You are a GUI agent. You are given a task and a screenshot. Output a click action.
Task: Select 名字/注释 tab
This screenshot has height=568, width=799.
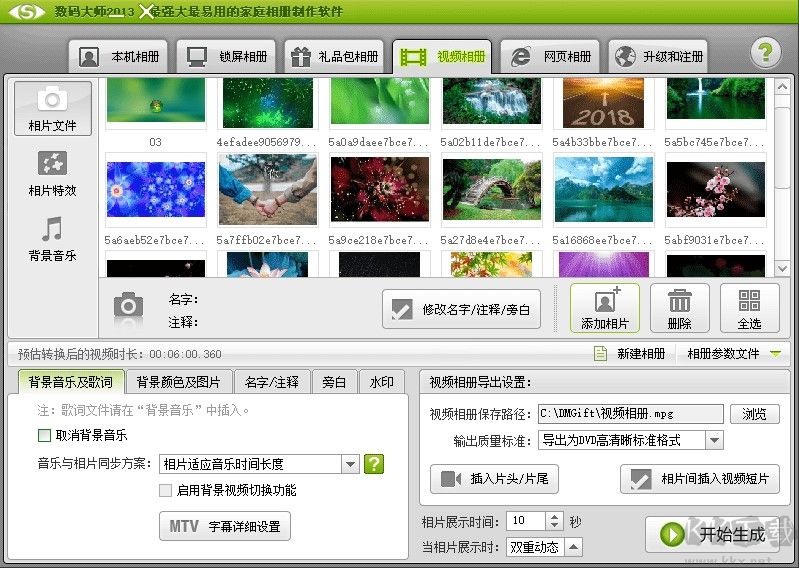point(272,382)
